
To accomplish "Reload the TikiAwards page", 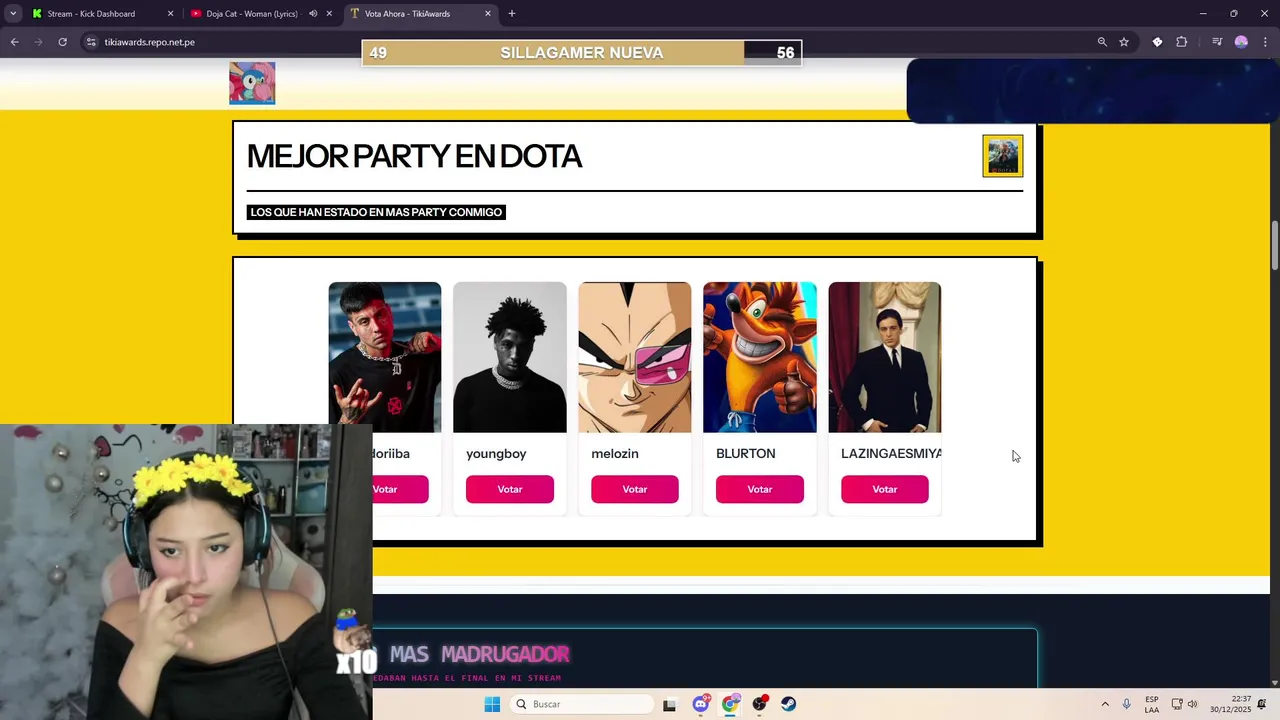I will 62,42.
